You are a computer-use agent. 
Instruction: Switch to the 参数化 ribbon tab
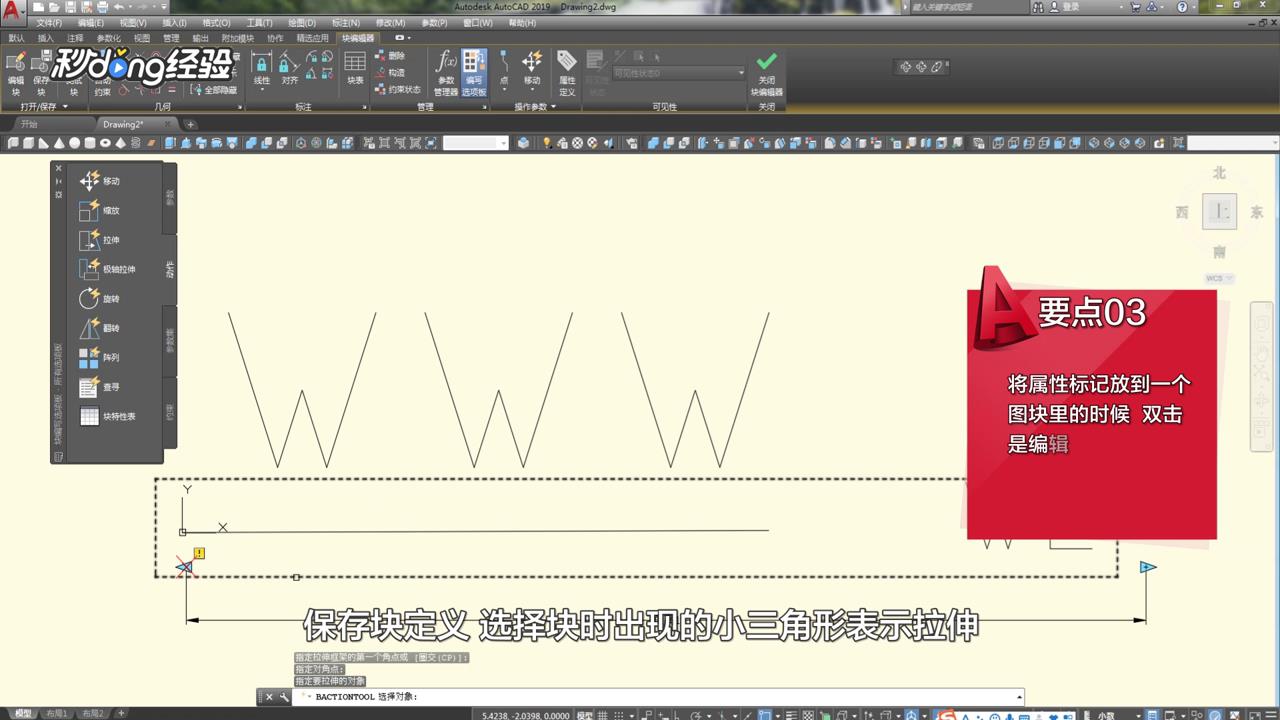click(108, 38)
